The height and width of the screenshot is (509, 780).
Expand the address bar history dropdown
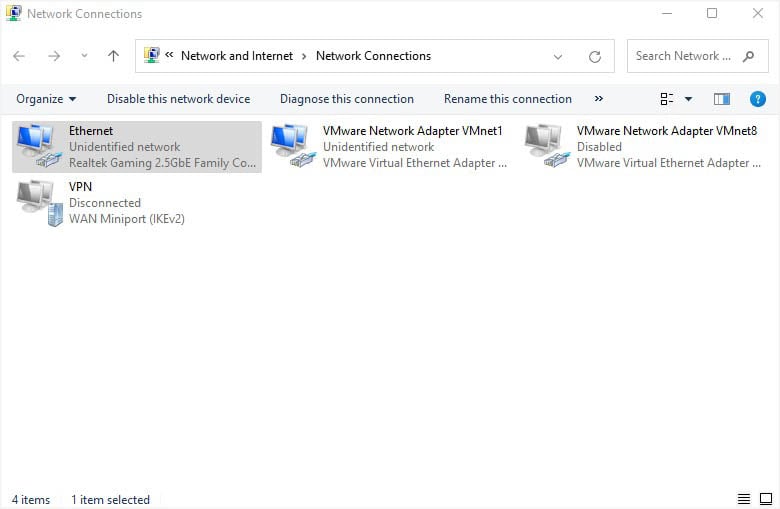pos(558,56)
